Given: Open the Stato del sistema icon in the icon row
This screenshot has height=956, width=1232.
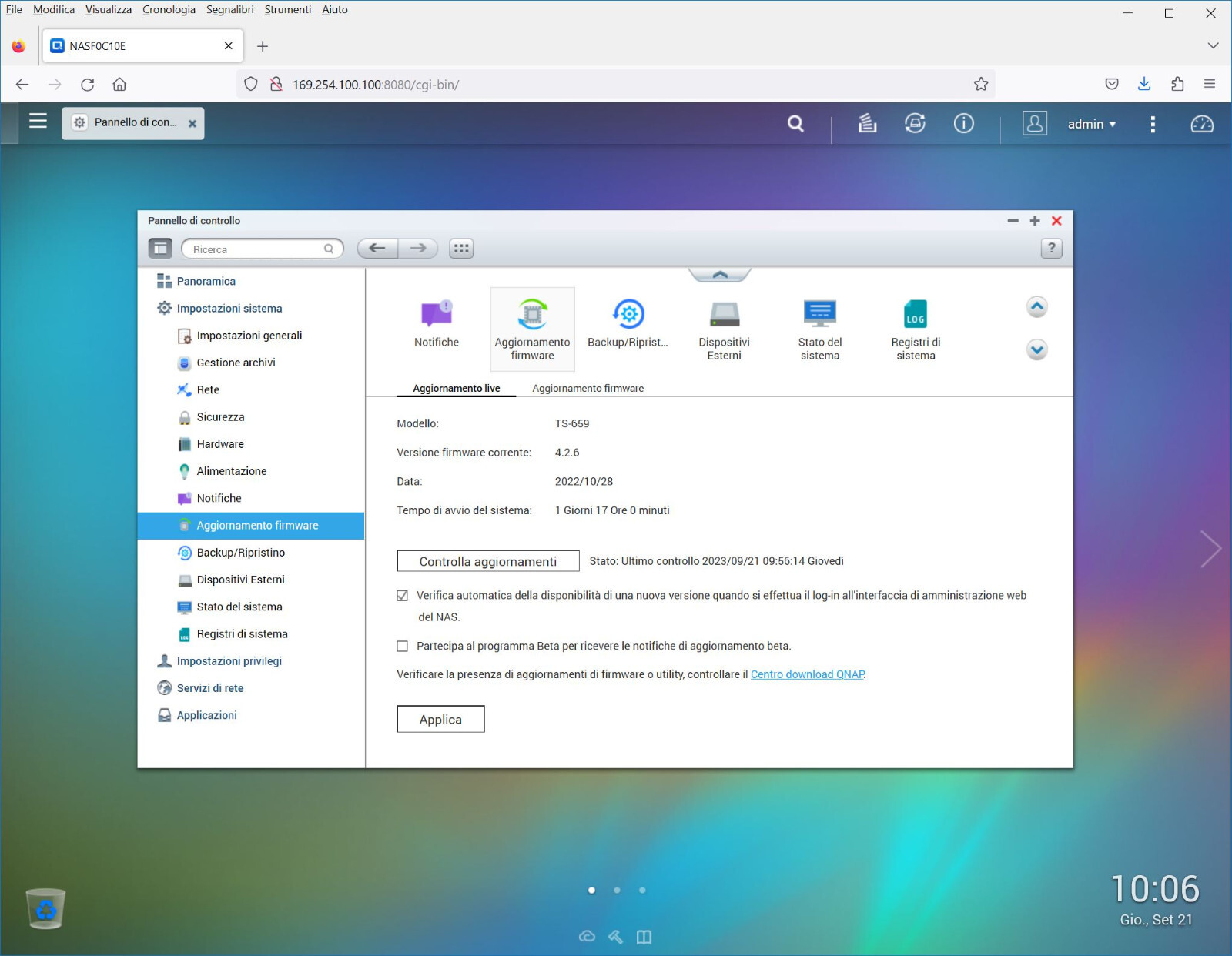Looking at the screenshot, I should point(819,330).
